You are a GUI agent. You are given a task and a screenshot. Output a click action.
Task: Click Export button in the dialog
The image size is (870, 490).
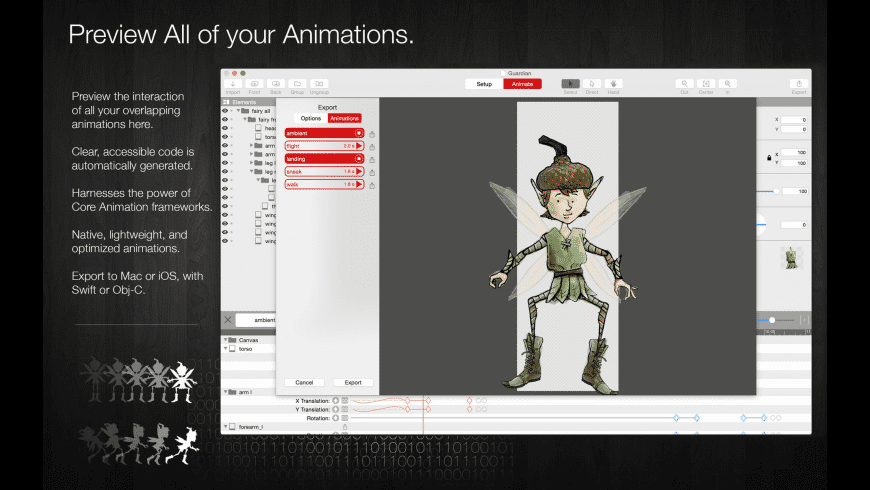tap(353, 382)
